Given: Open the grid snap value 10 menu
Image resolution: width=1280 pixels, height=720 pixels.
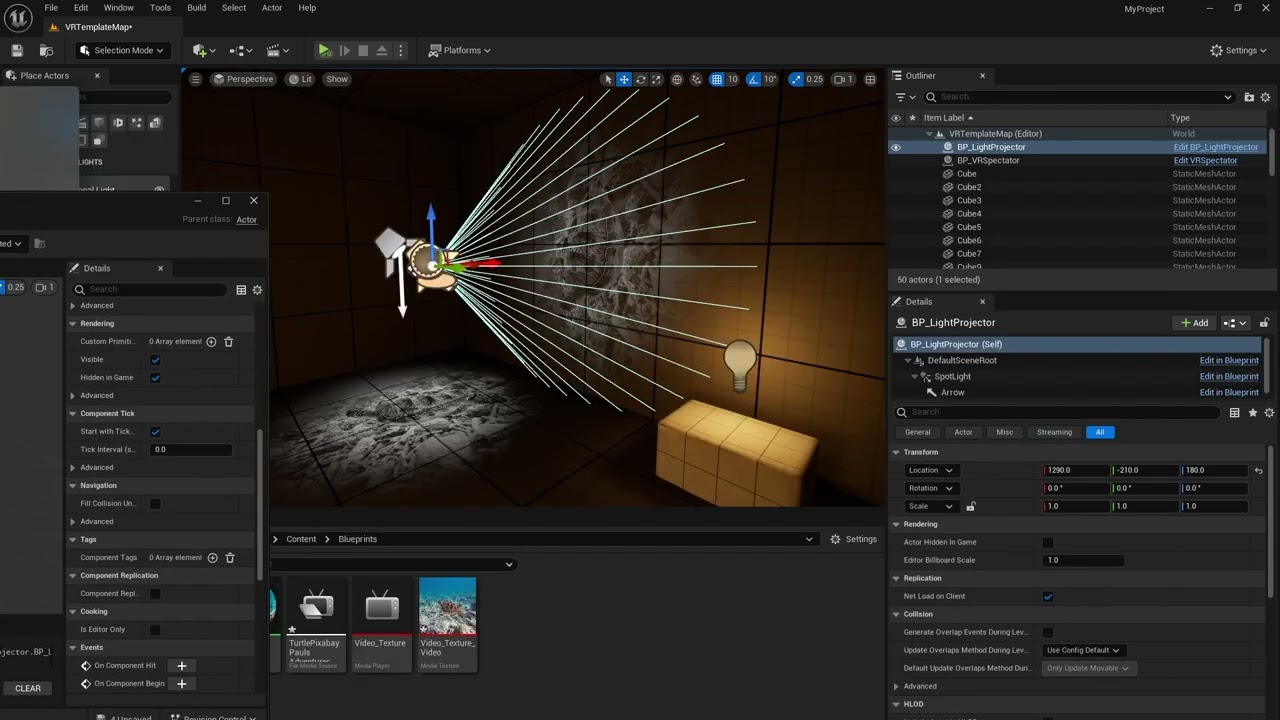Looking at the screenshot, I should click(732, 79).
